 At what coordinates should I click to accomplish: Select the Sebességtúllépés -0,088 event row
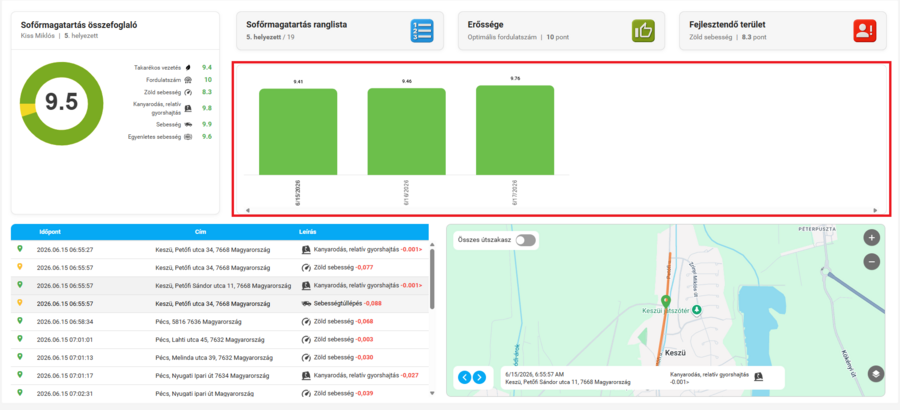click(220, 304)
